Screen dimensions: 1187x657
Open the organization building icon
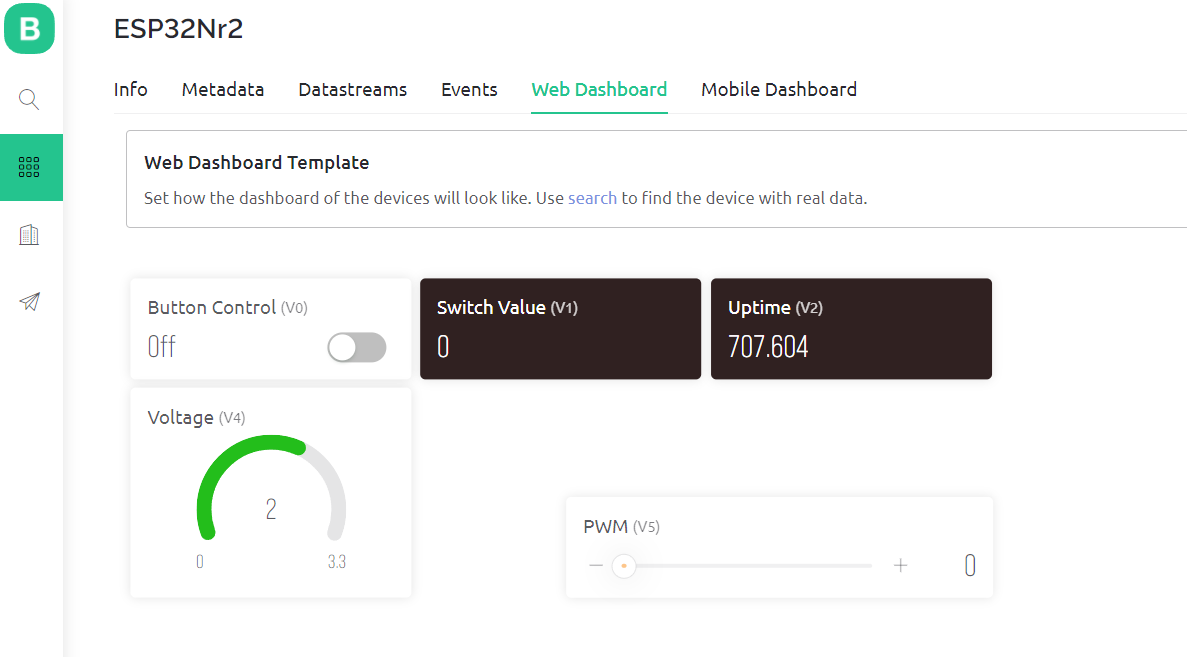[29, 235]
